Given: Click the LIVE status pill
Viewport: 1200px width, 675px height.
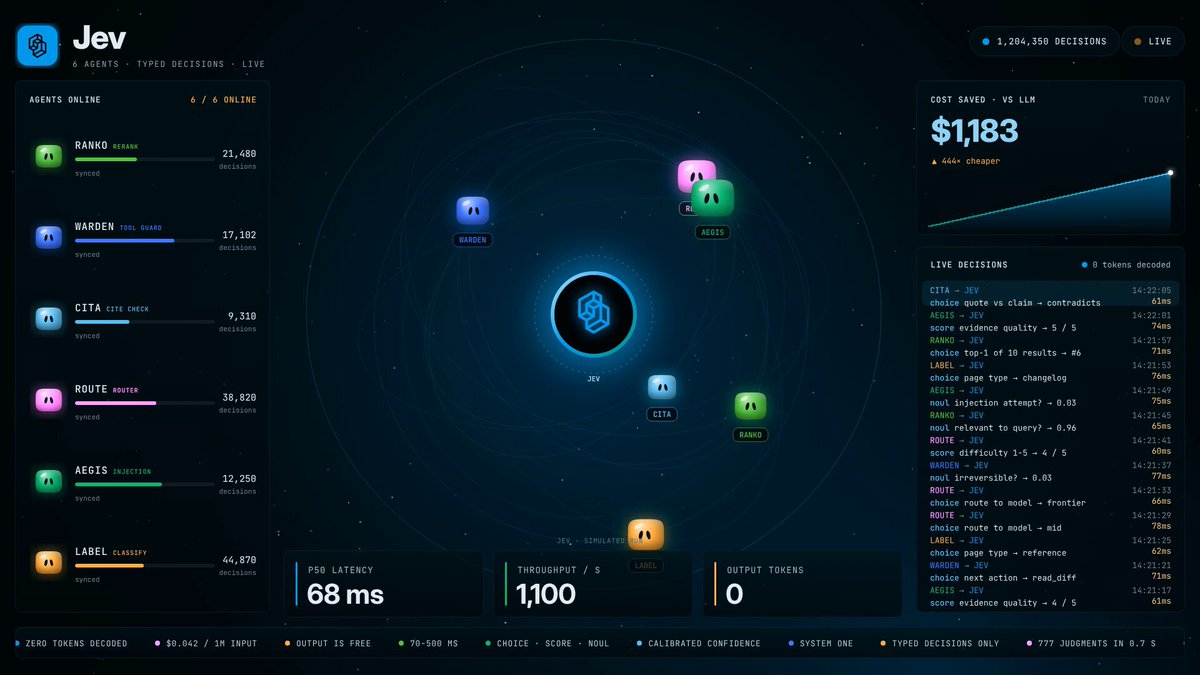Looking at the screenshot, I should click(x=1153, y=41).
